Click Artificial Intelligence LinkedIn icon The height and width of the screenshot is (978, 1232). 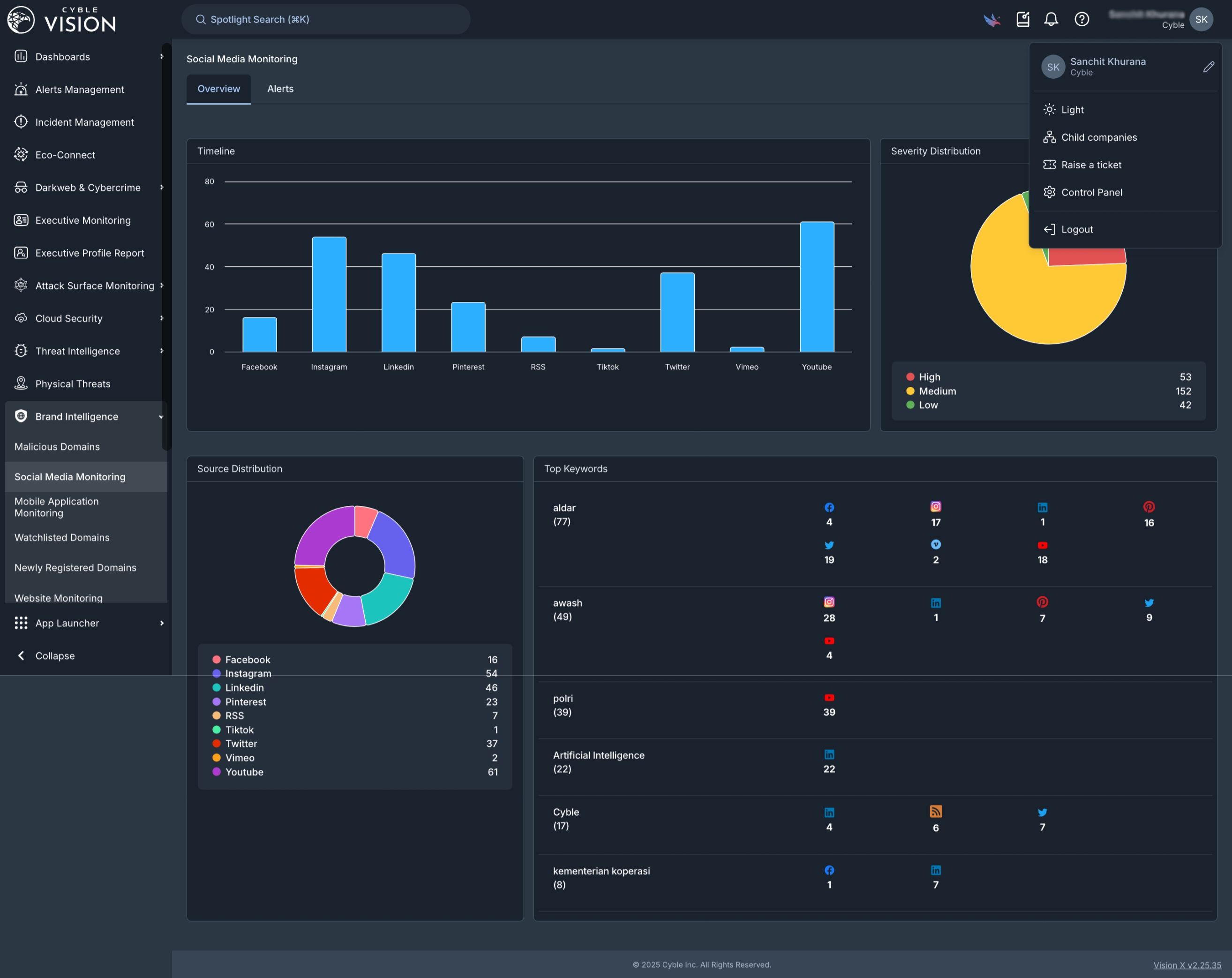829,755
